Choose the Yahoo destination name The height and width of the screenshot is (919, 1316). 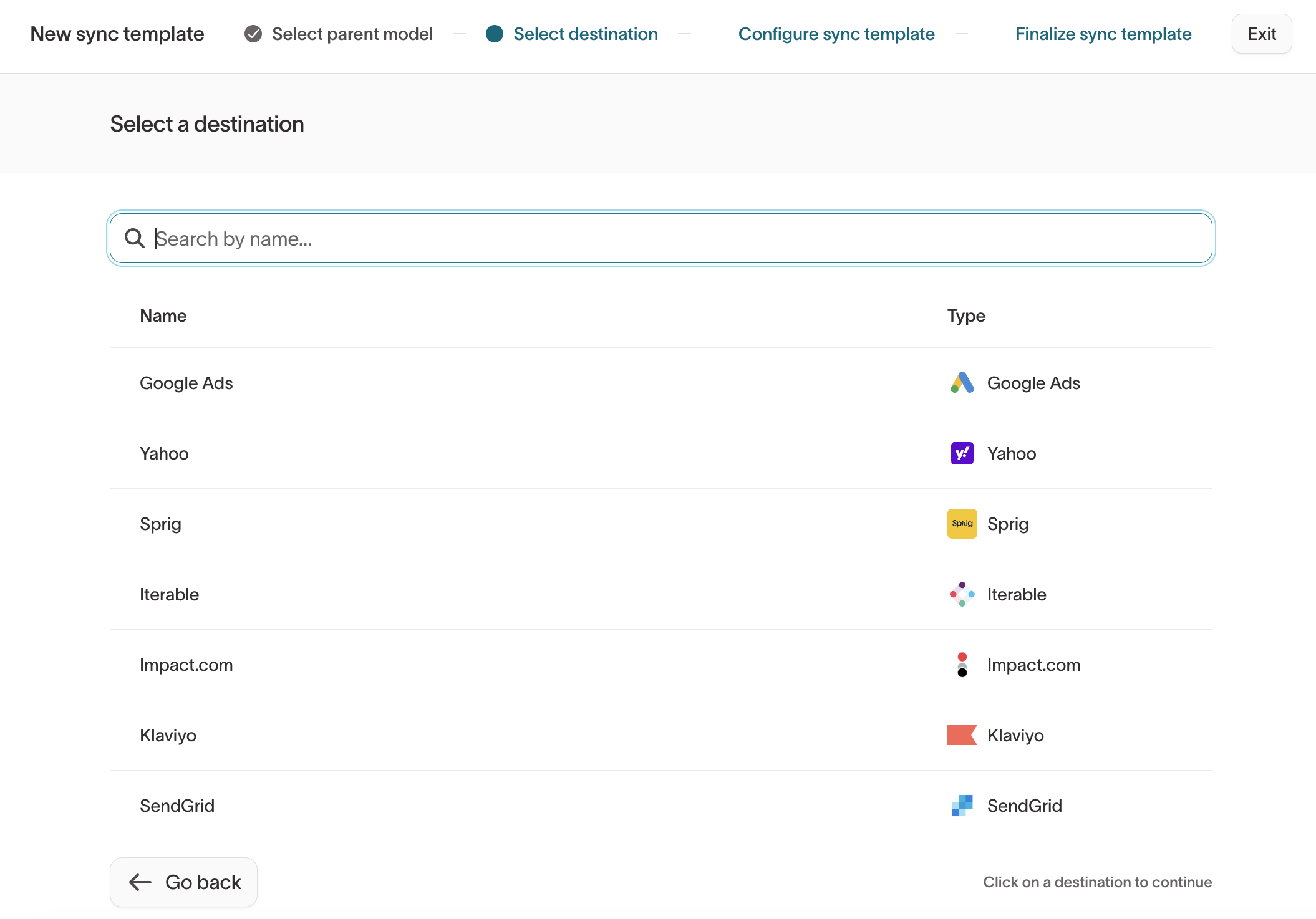point(164,453)
